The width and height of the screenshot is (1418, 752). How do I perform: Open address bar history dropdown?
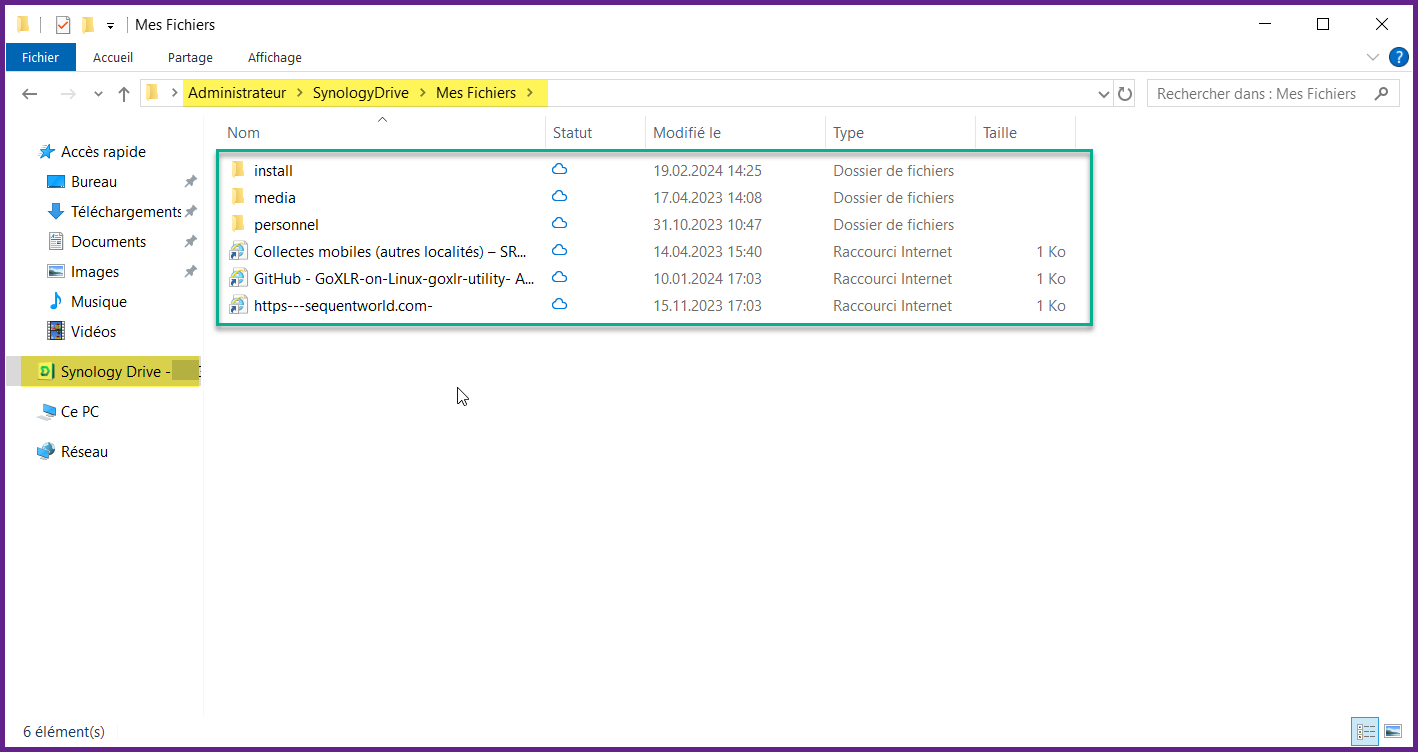pos(1104,94)
